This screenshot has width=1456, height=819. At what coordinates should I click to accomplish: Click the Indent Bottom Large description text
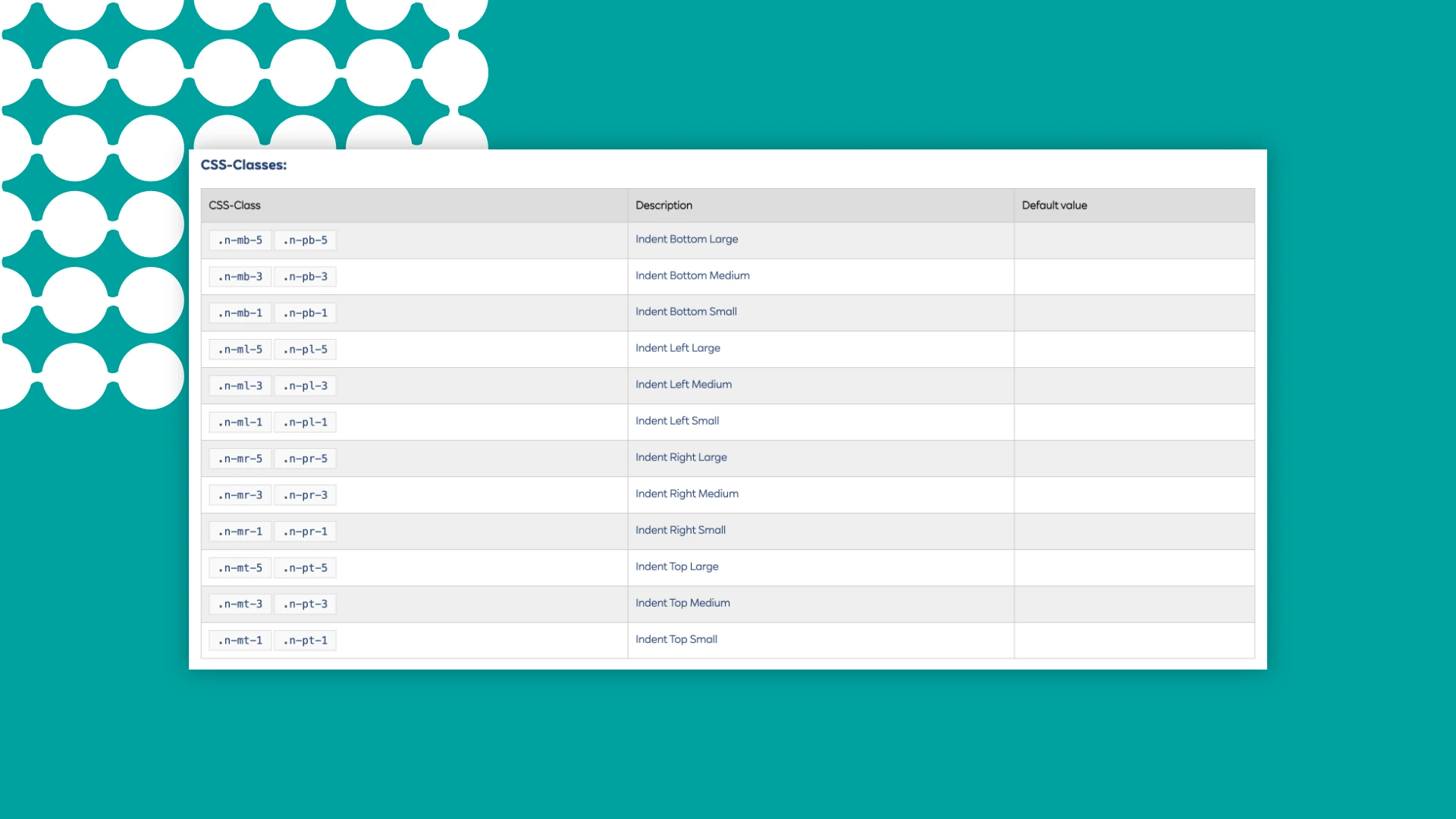tap(686, 239)
